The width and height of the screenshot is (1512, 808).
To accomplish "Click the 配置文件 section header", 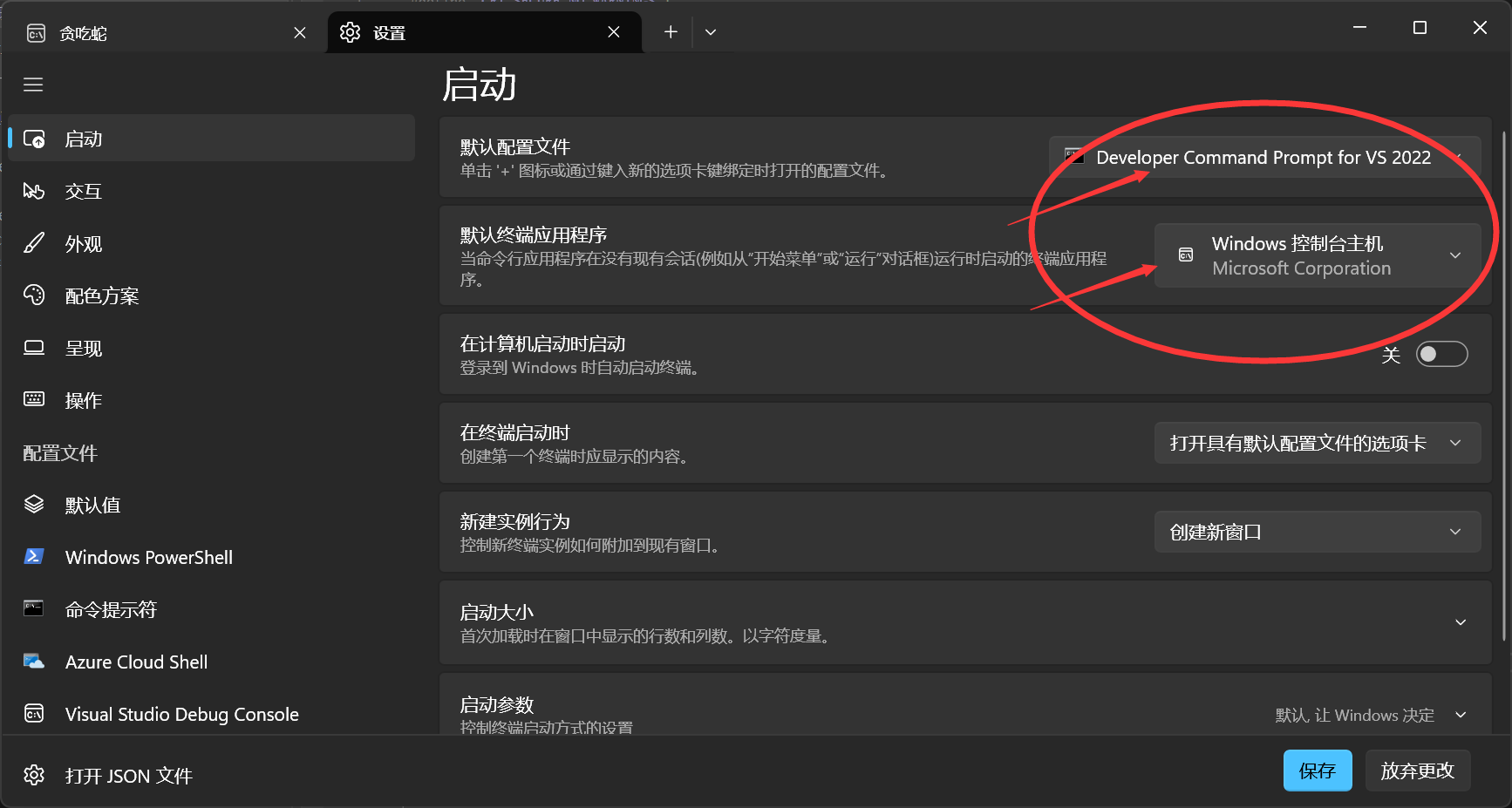I will tap(60, 453).
